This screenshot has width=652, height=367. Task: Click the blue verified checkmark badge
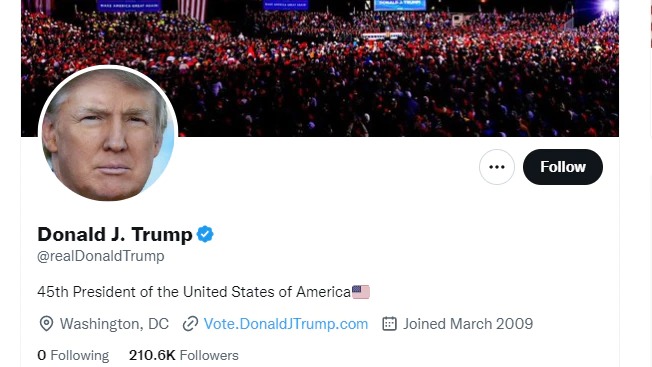click(205, 234)
